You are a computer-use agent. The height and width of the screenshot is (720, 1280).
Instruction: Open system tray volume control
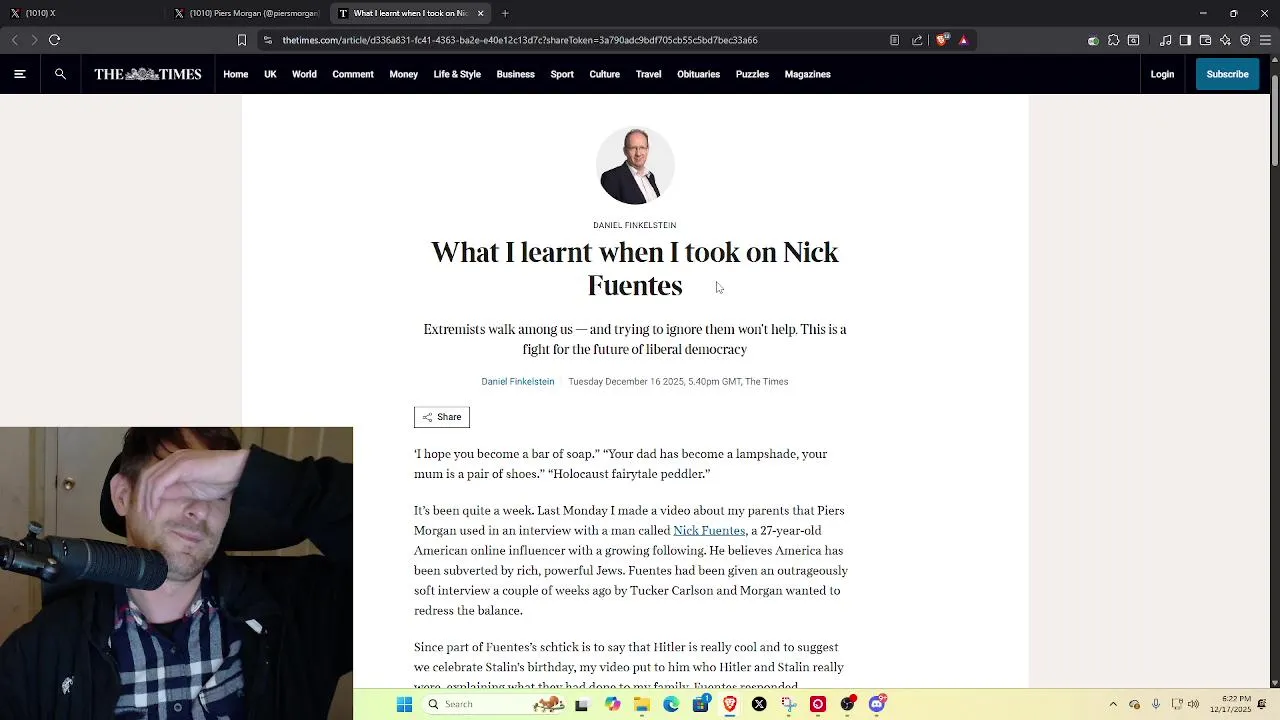pyautogui.click(x=1193, y=704)
